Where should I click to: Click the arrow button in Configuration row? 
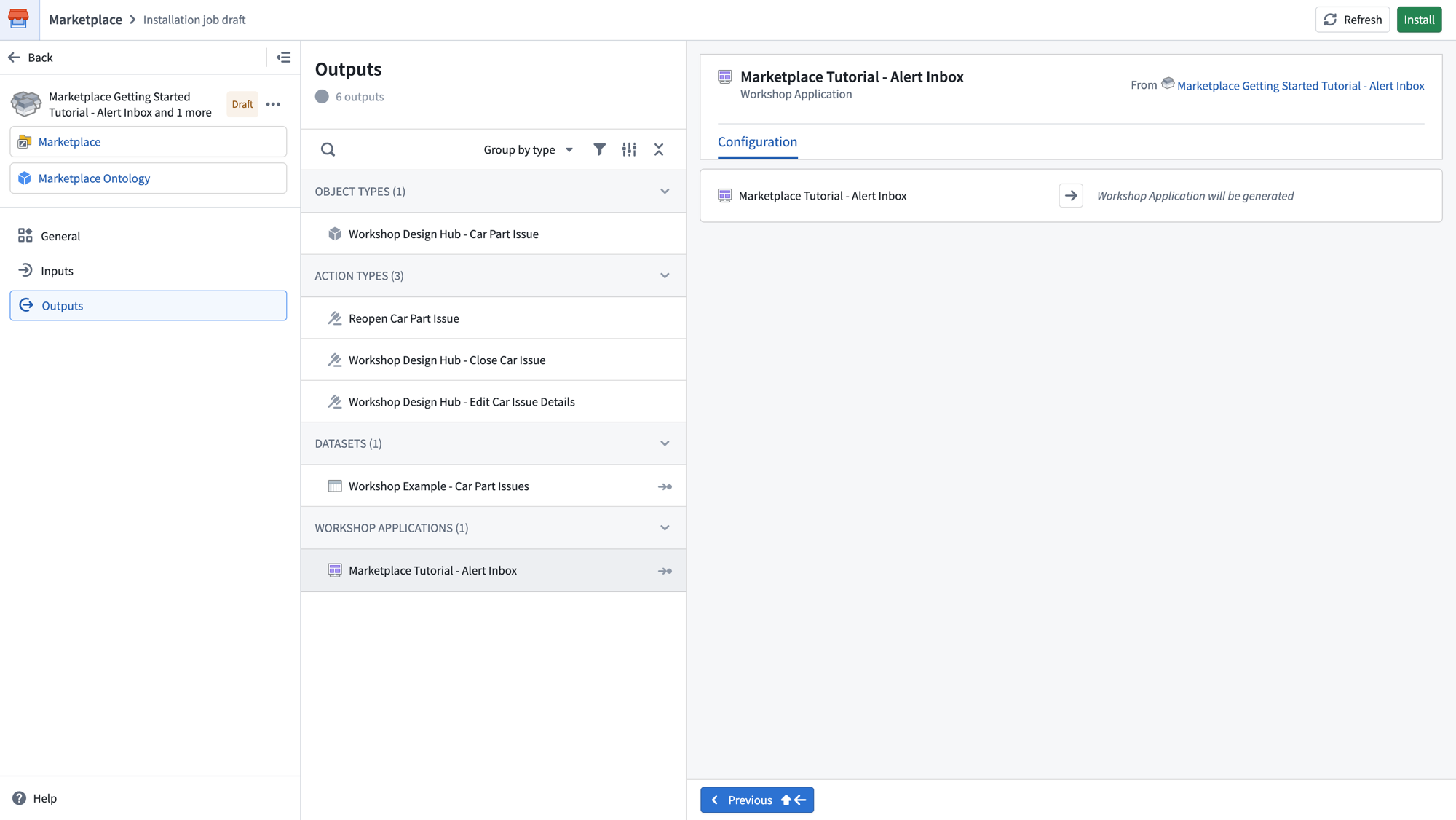[1070, 196]
